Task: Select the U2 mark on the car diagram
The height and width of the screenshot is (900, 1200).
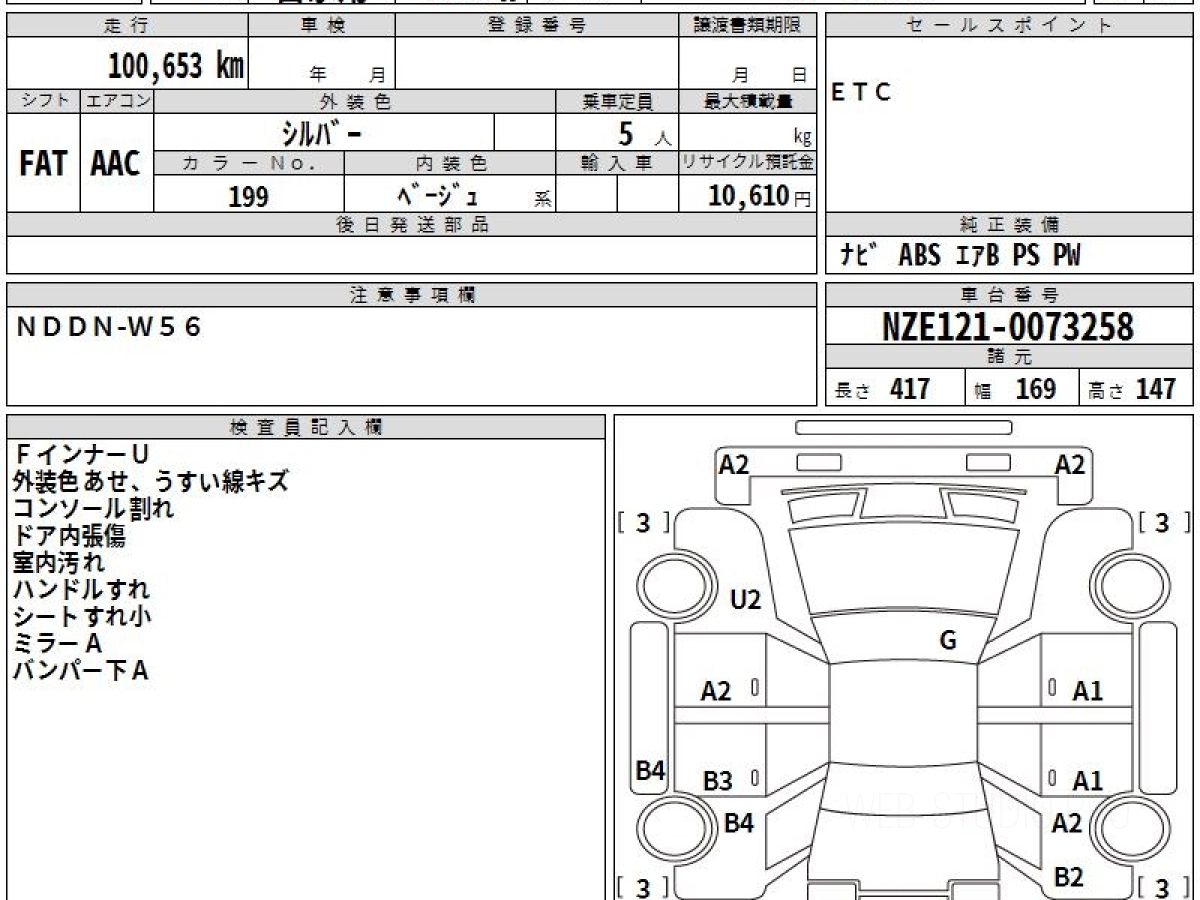Action: [745, 600]
